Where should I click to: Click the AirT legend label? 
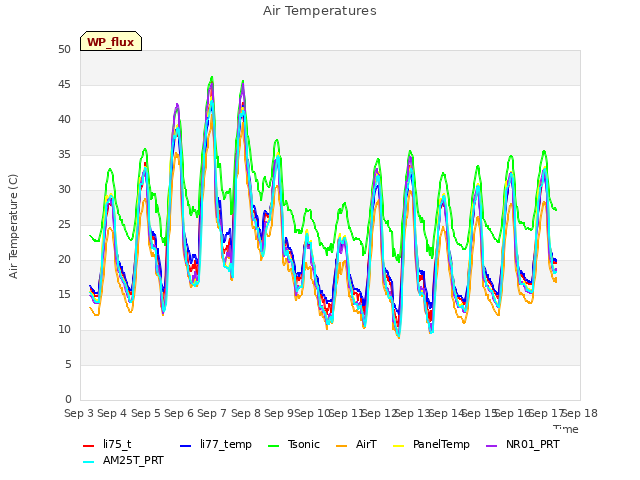coord(366,444)
